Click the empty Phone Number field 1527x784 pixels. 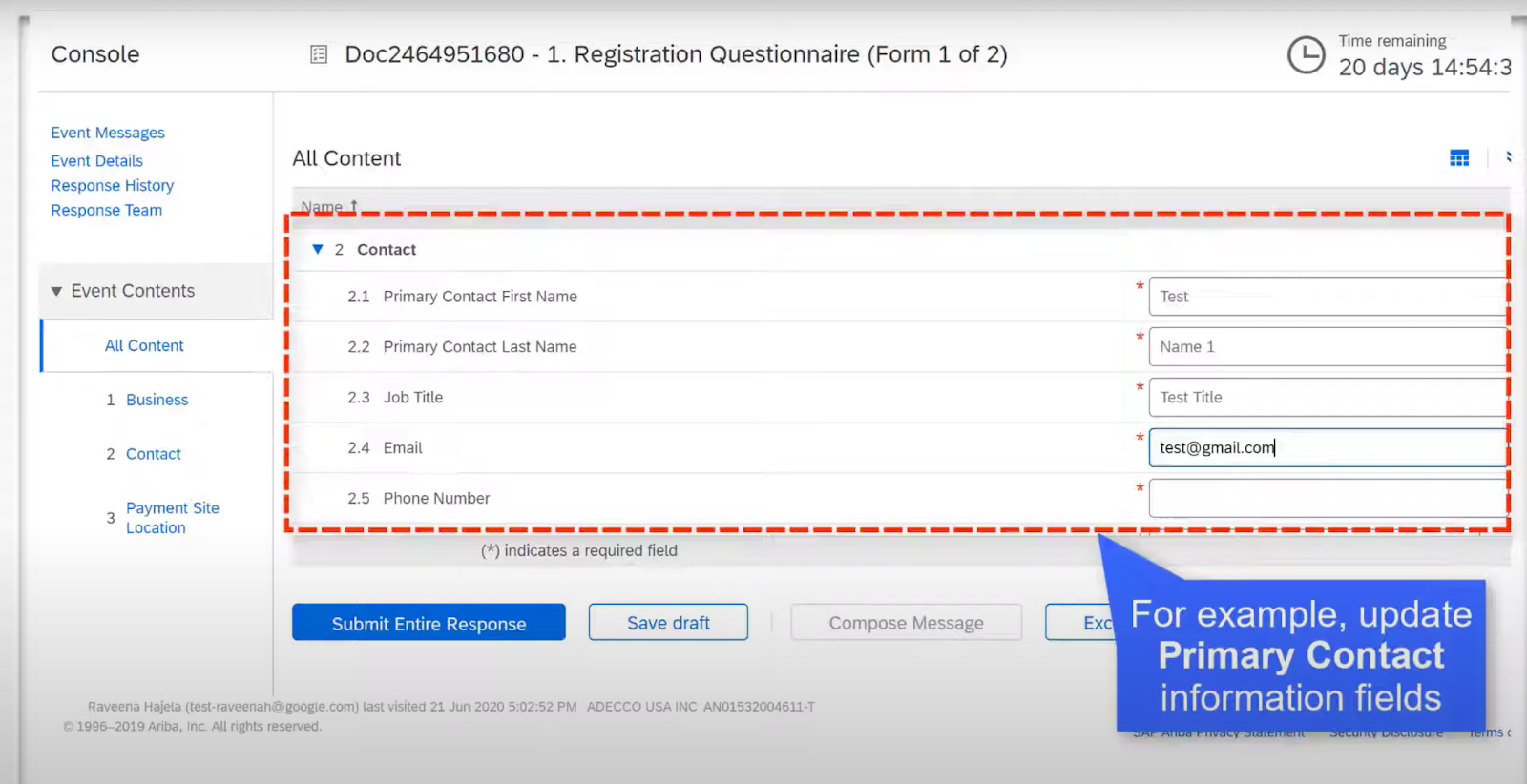pos(1328,498)
